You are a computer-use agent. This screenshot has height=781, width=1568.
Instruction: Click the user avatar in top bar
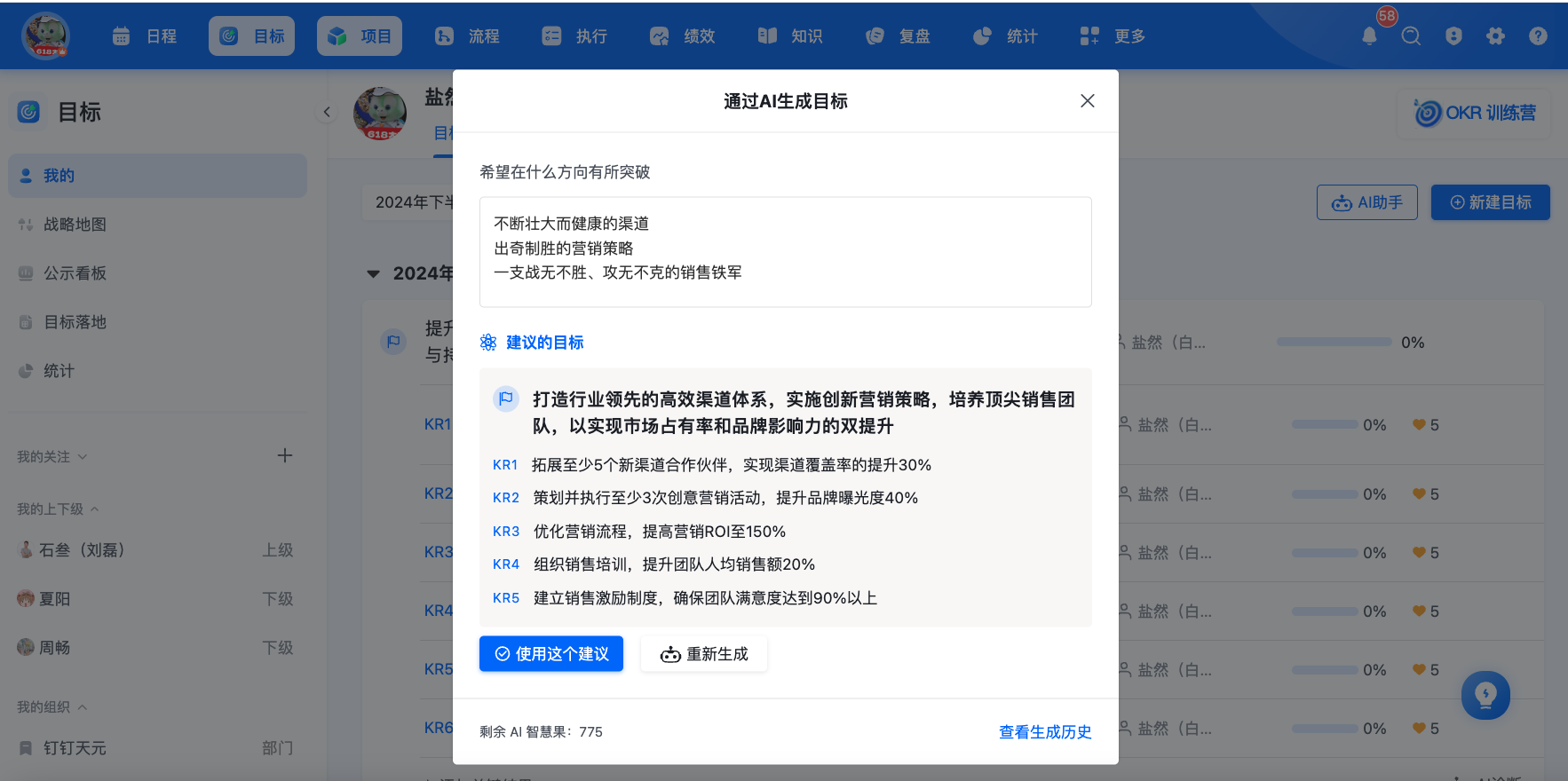tap(46, 36)
